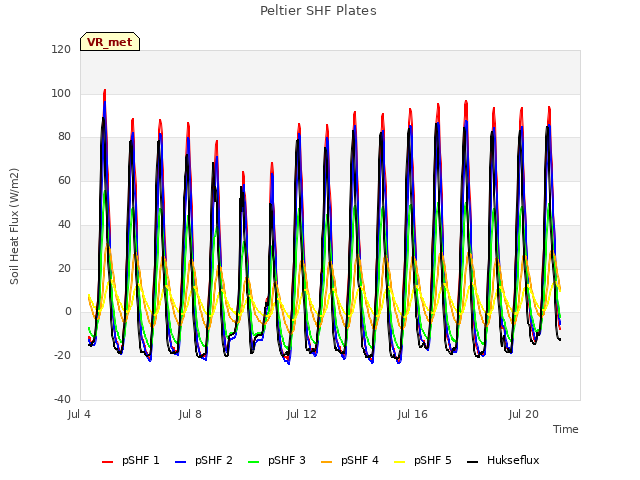This screenshot has width=640, height=480.
Task: Click the Time axis title
Action: [x=566, y=429]
